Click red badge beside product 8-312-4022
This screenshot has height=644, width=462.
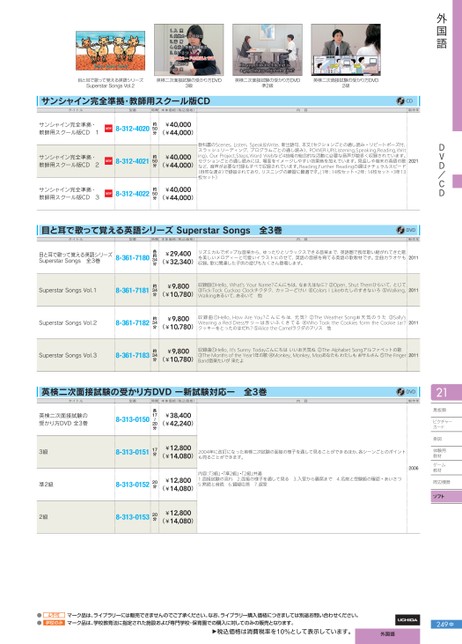pos(108,193)
